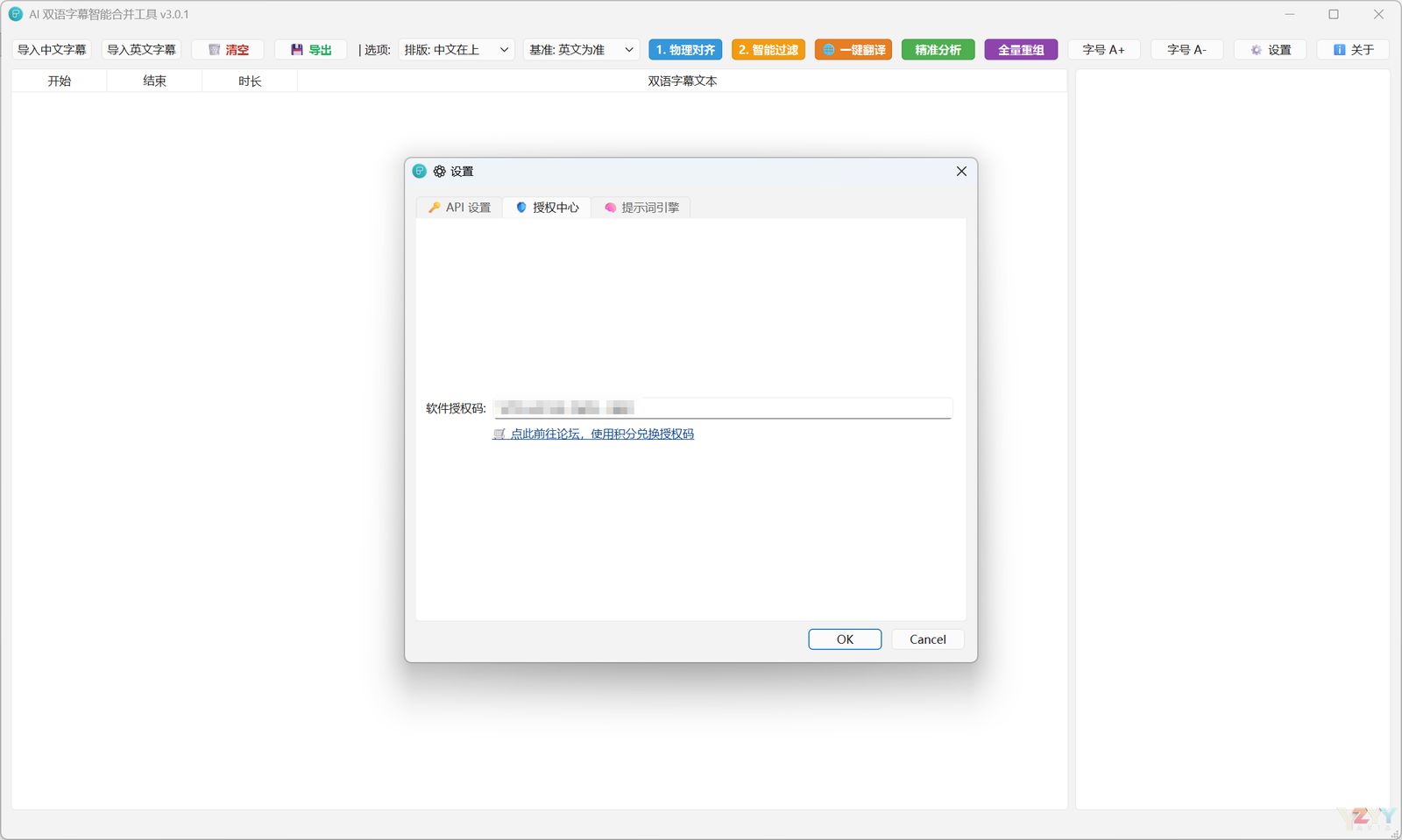Screen dimensions: 1402x840
Task: Click the green 精准分析 button
Action: click(938, 50)
